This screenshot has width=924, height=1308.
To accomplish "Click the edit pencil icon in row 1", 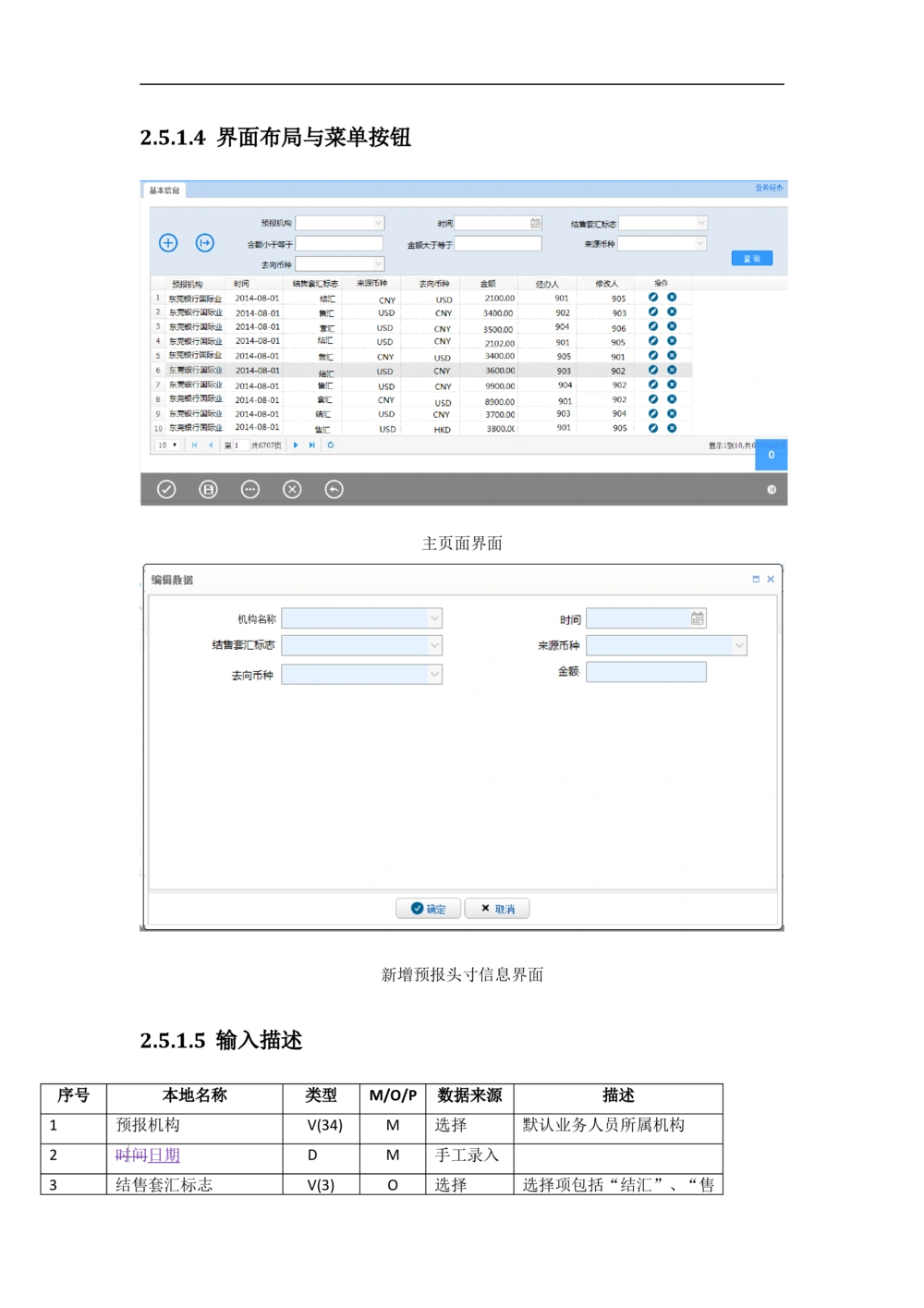I will pyautogui.click(x=653, y=298).
